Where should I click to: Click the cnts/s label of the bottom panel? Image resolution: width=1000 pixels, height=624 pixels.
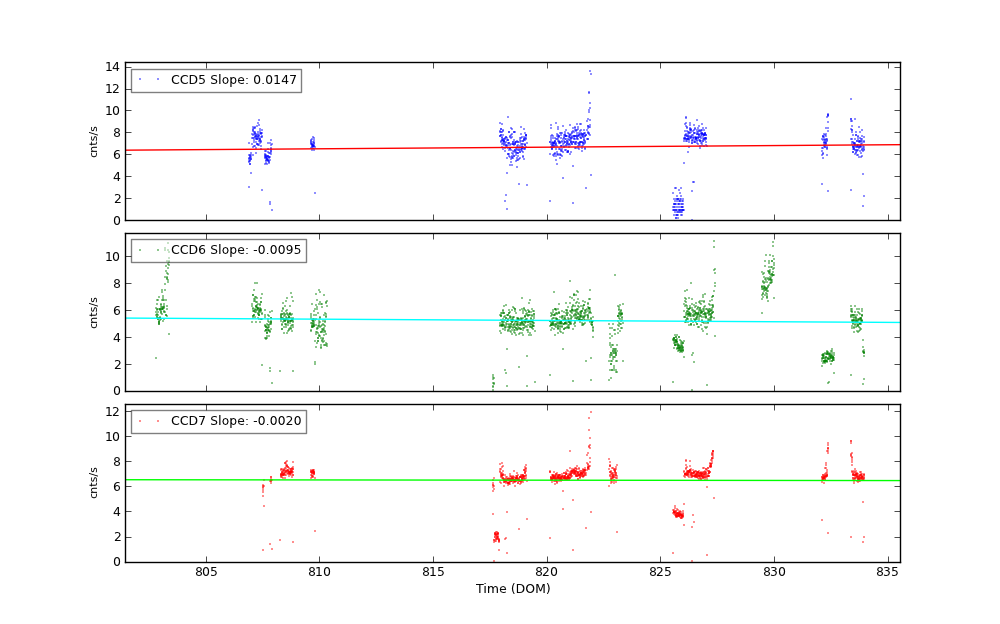pos(95,483)
